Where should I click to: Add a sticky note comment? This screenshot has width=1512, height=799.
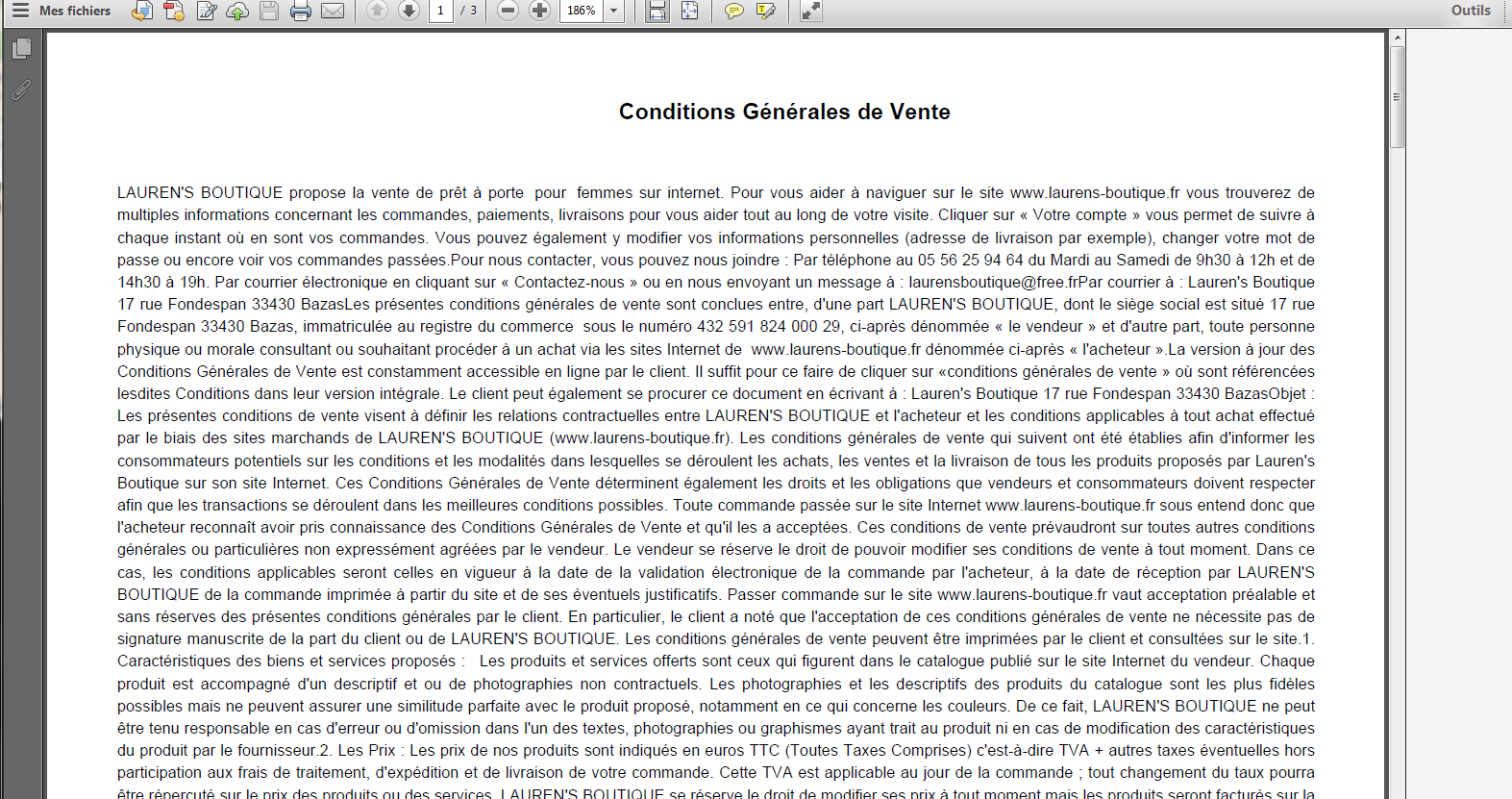[733, 11]
